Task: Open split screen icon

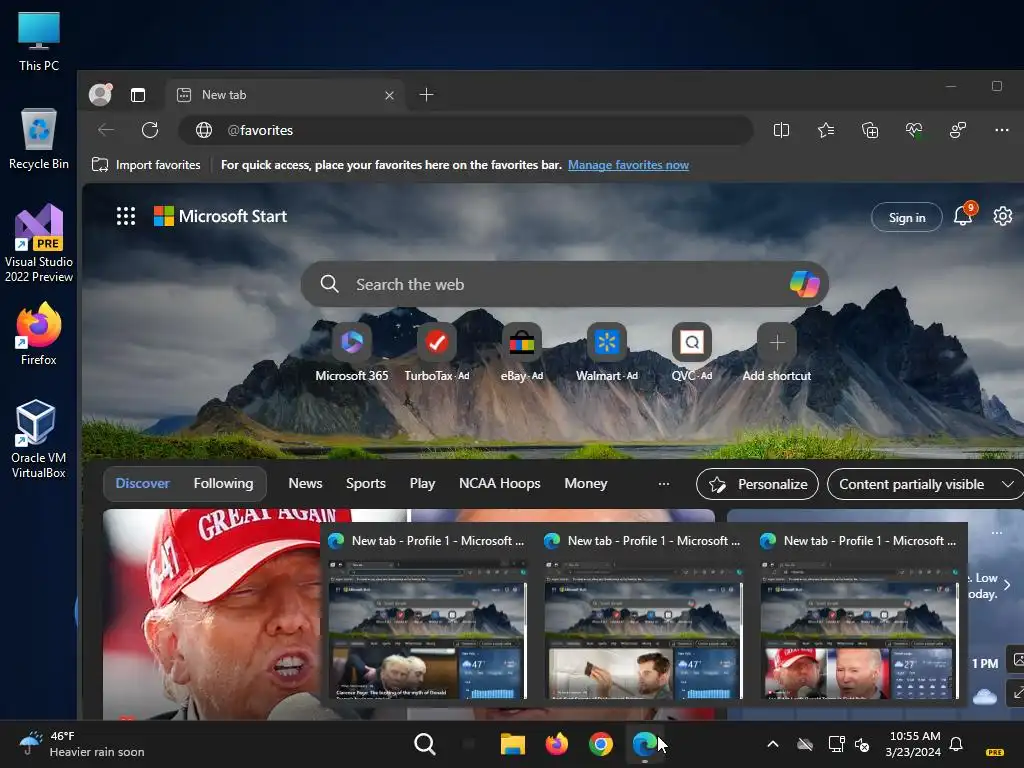Action: click(781, 131)
